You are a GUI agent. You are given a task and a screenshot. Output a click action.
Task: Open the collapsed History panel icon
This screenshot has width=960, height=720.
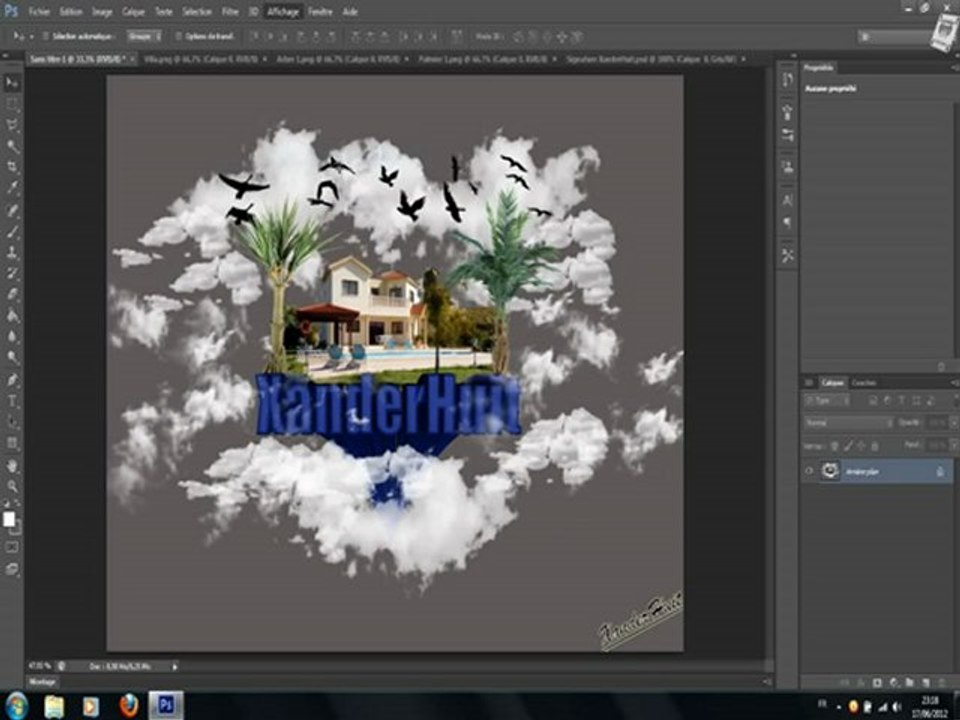[788, 80]
